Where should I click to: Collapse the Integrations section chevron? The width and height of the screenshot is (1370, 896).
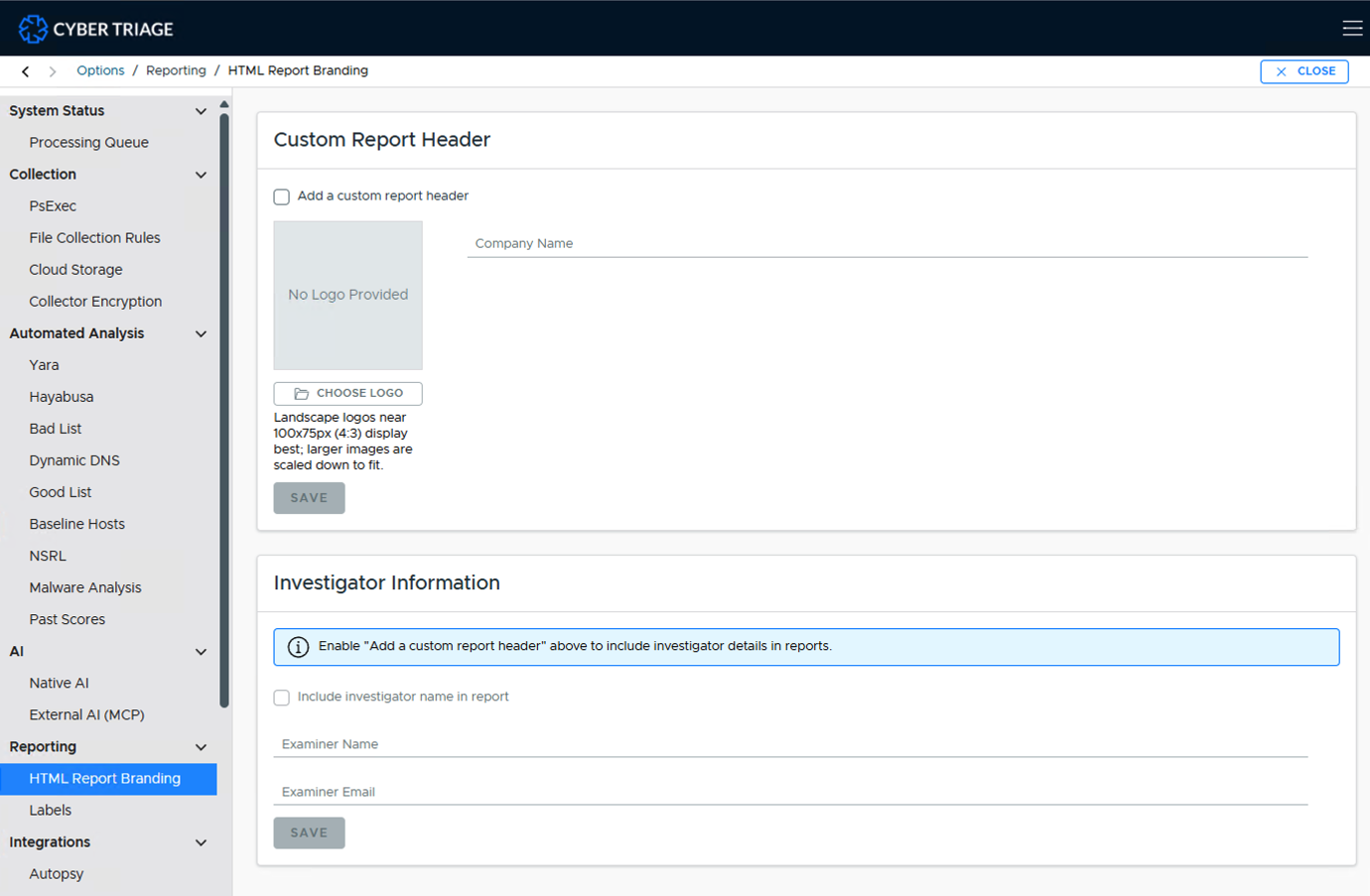pyautogui.click(x=201, y=842)
